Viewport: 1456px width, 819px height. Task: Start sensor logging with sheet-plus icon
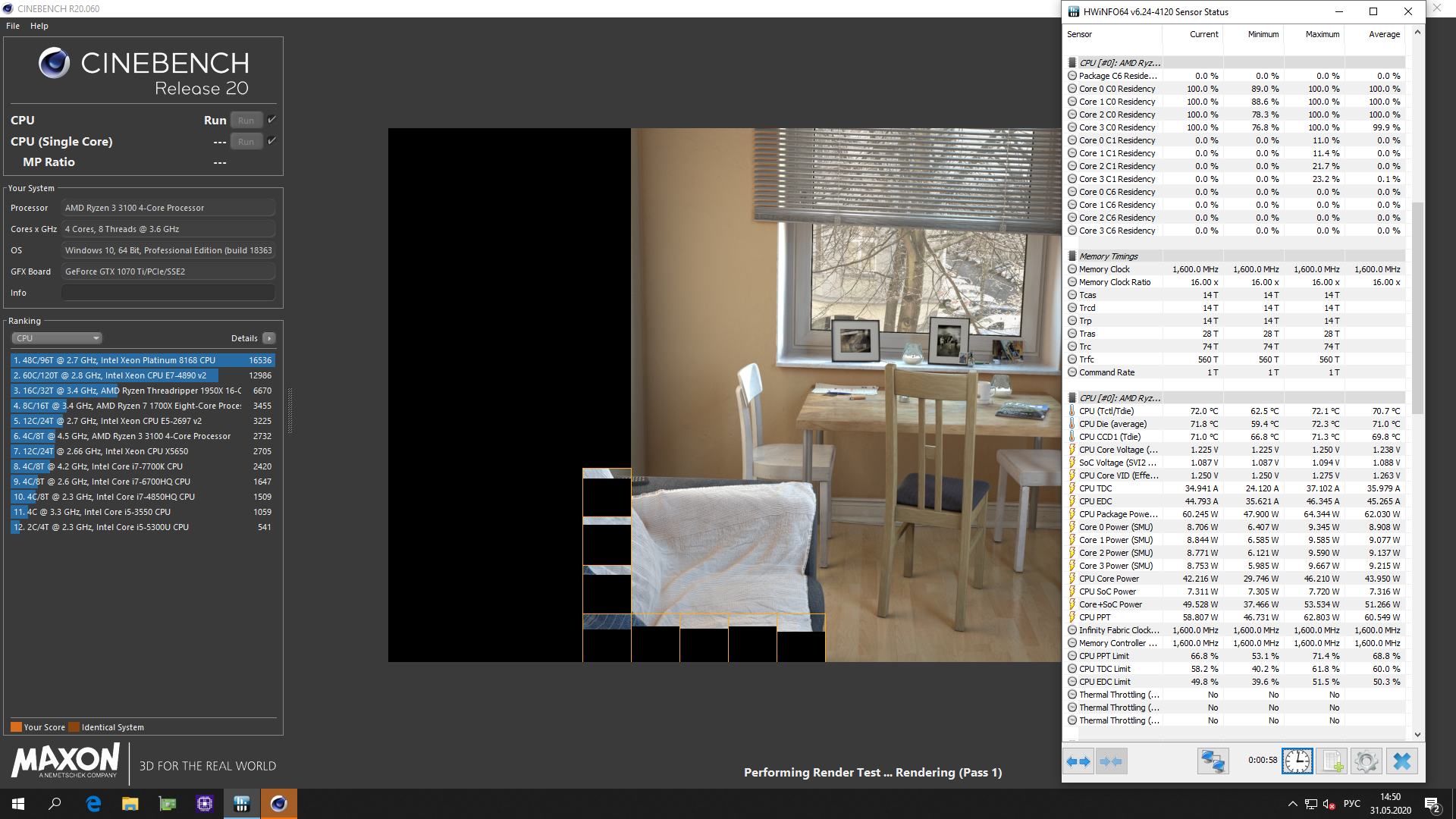pyautogui.click(x=1332, y=761)
